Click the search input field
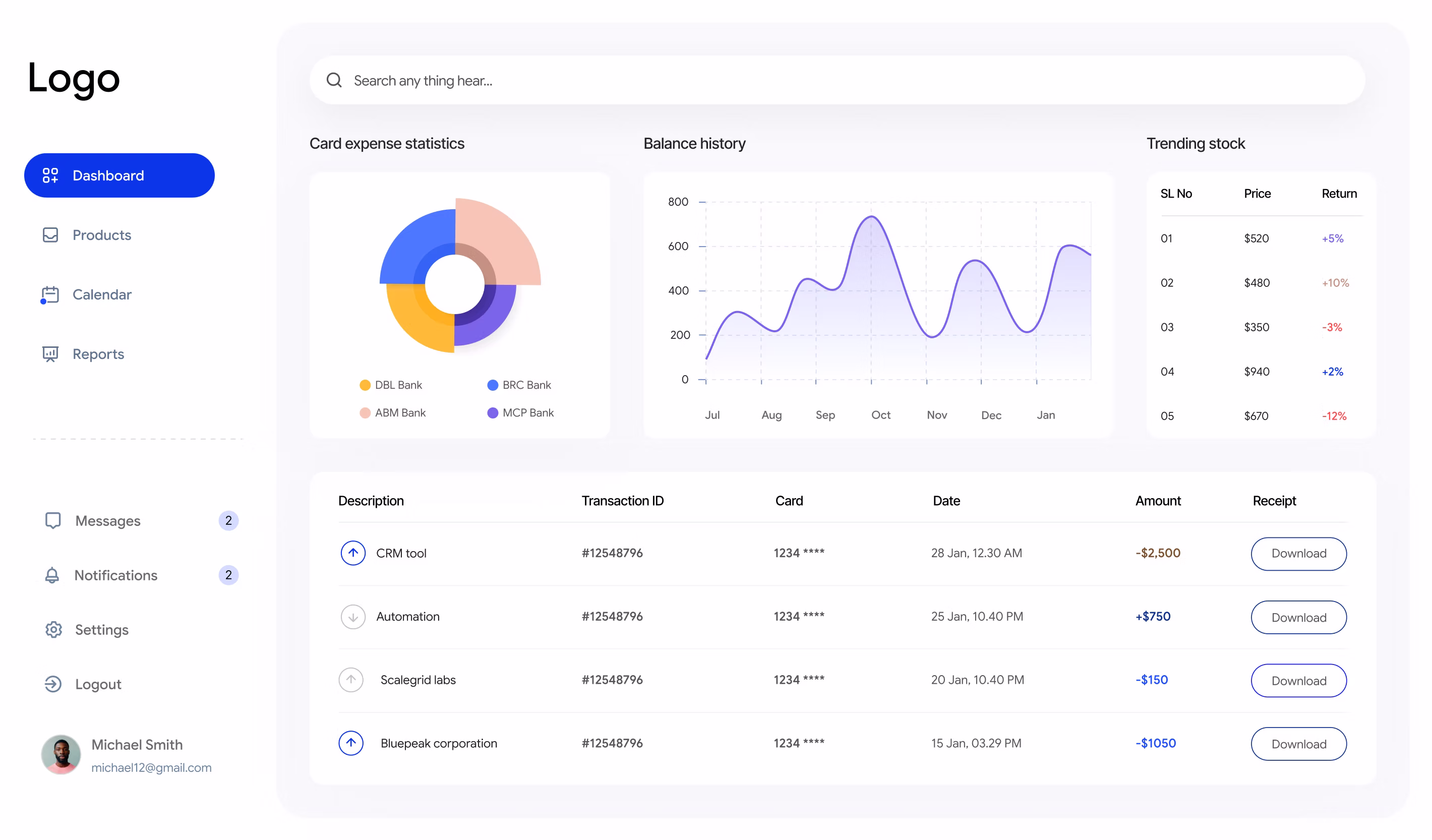 point(837,80)
